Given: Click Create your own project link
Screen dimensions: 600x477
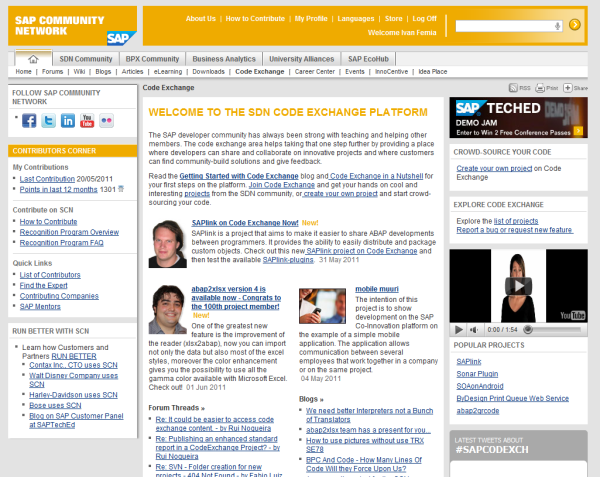Looking at the screenshot, I should coord(494,168).
